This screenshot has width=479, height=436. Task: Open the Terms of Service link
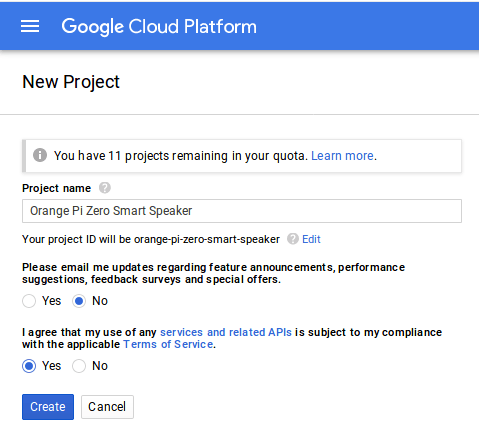168,344
